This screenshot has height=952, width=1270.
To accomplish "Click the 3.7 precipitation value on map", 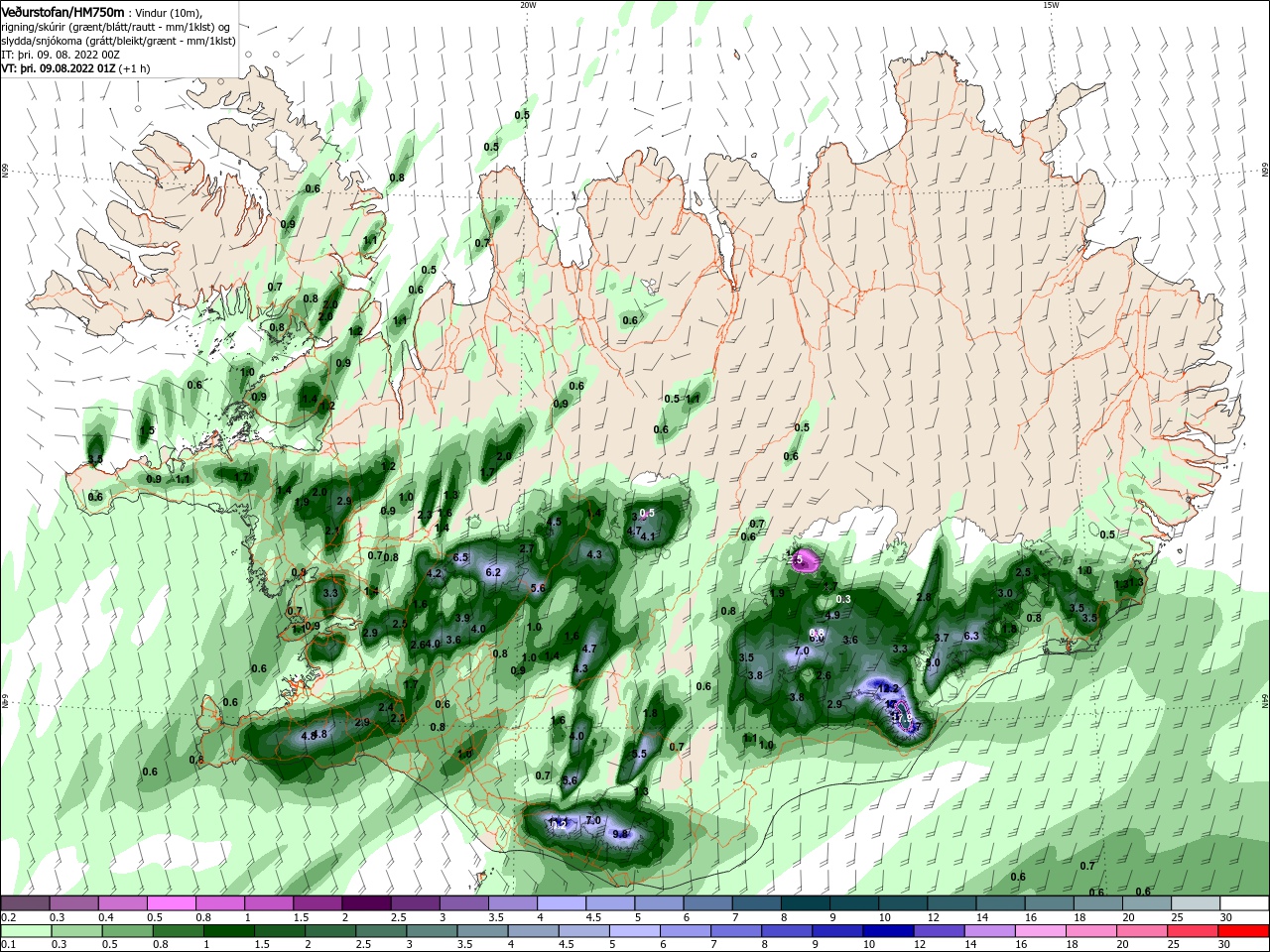I will click(x=942, y=638).
